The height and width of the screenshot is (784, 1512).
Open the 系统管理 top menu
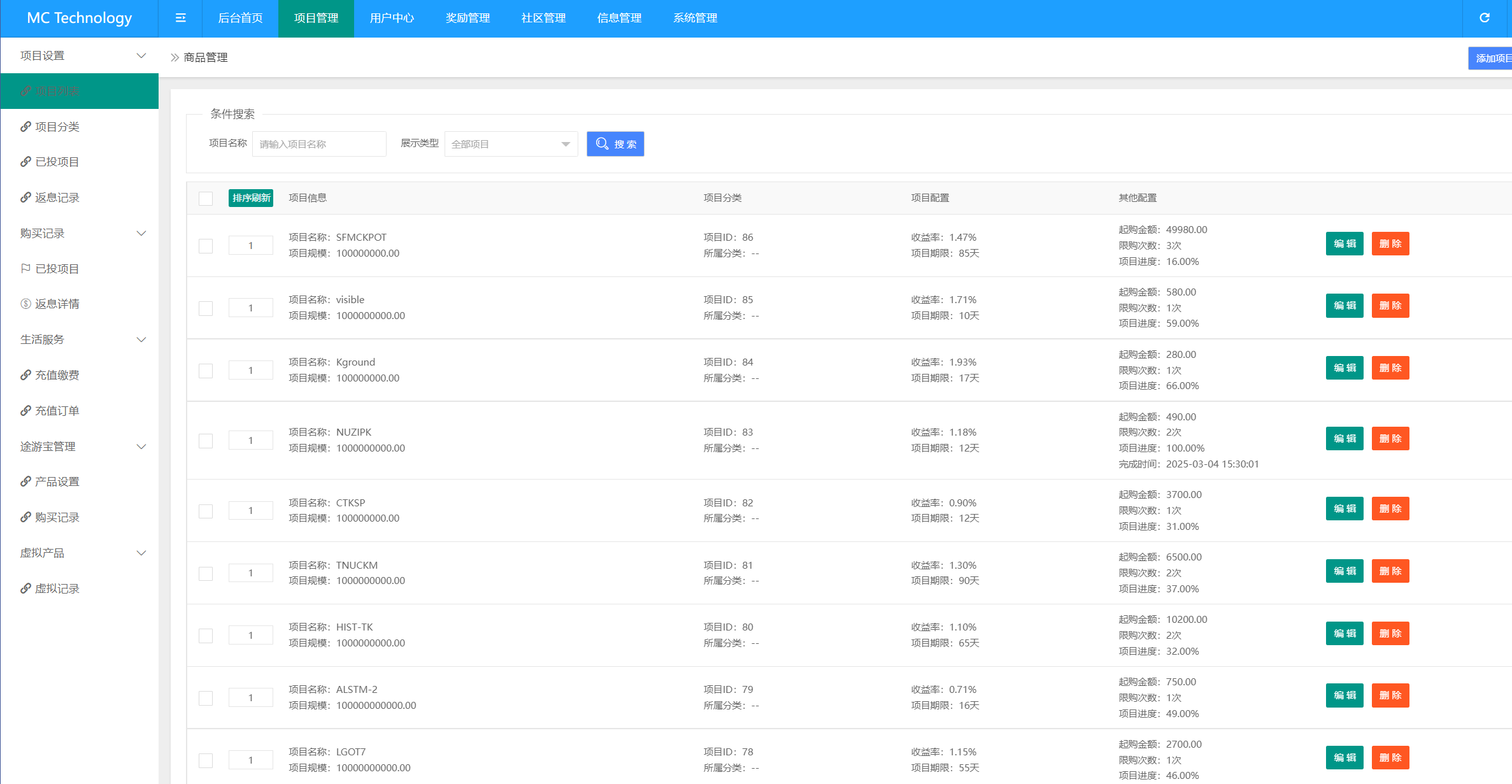695,18
